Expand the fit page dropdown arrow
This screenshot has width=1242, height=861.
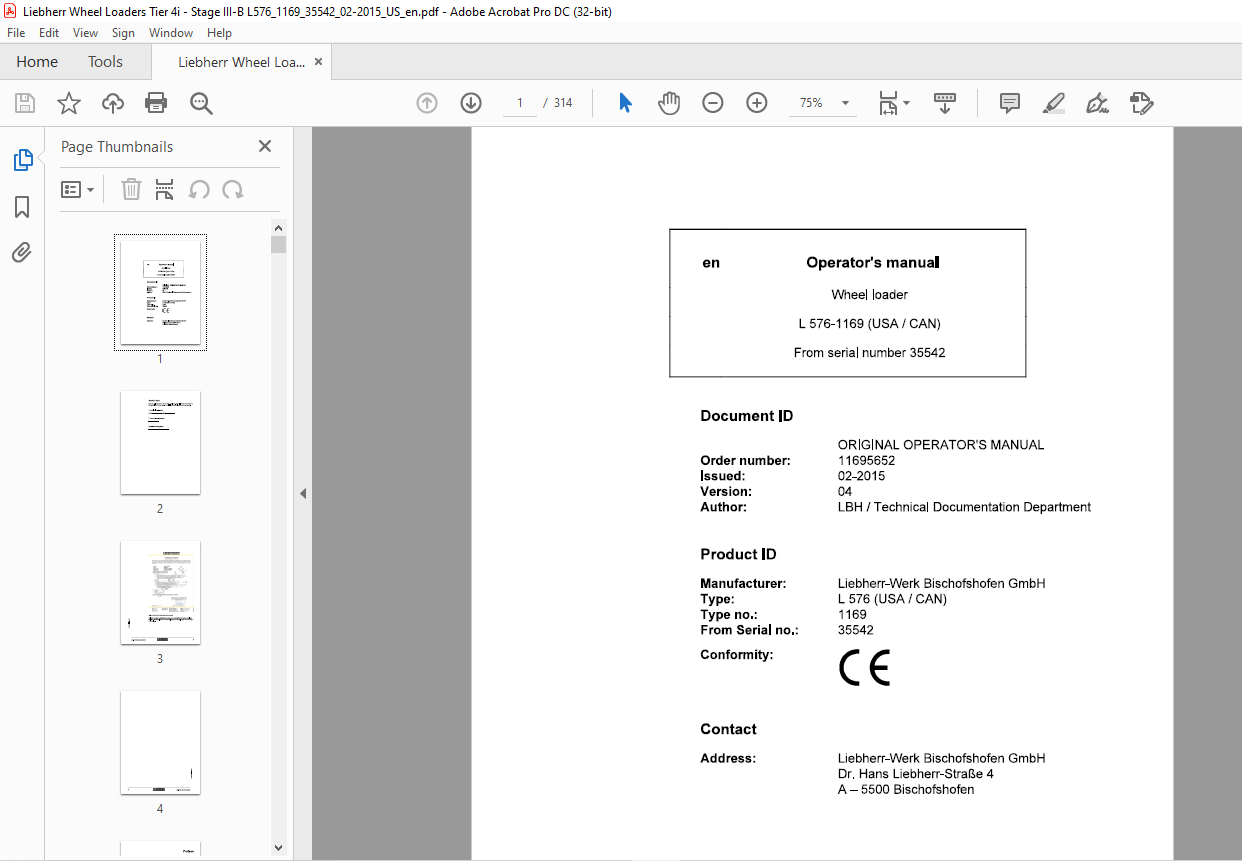click(x=906, y=103)
